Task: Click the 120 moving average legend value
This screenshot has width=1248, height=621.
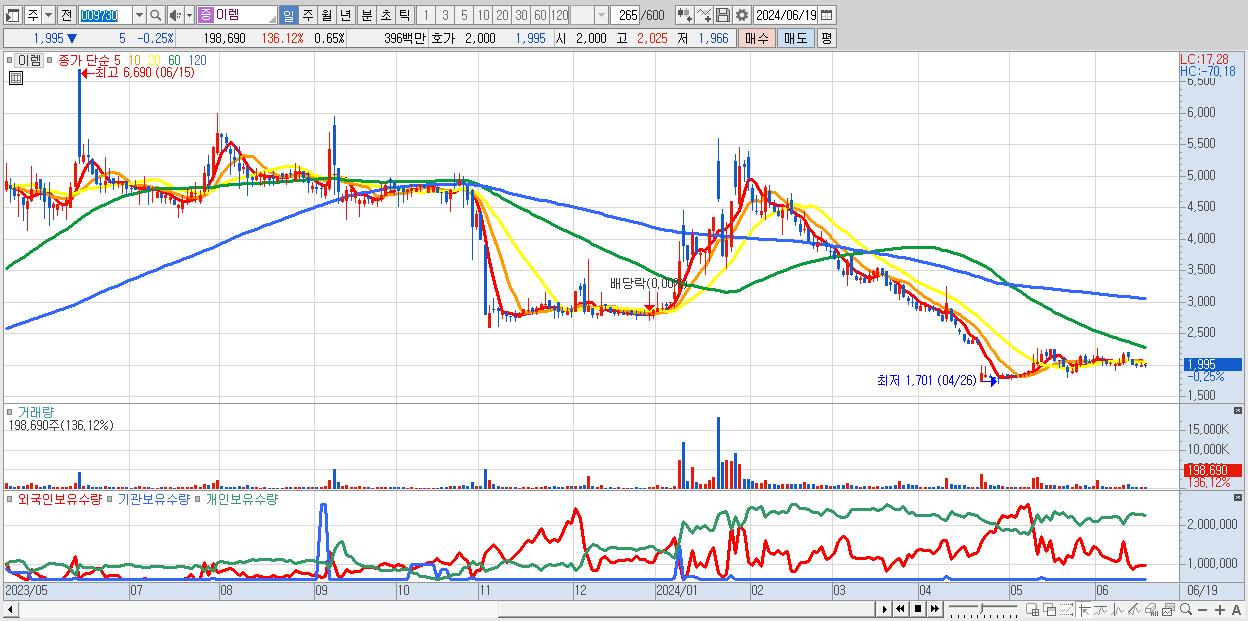Action: [x=198, y=60]
